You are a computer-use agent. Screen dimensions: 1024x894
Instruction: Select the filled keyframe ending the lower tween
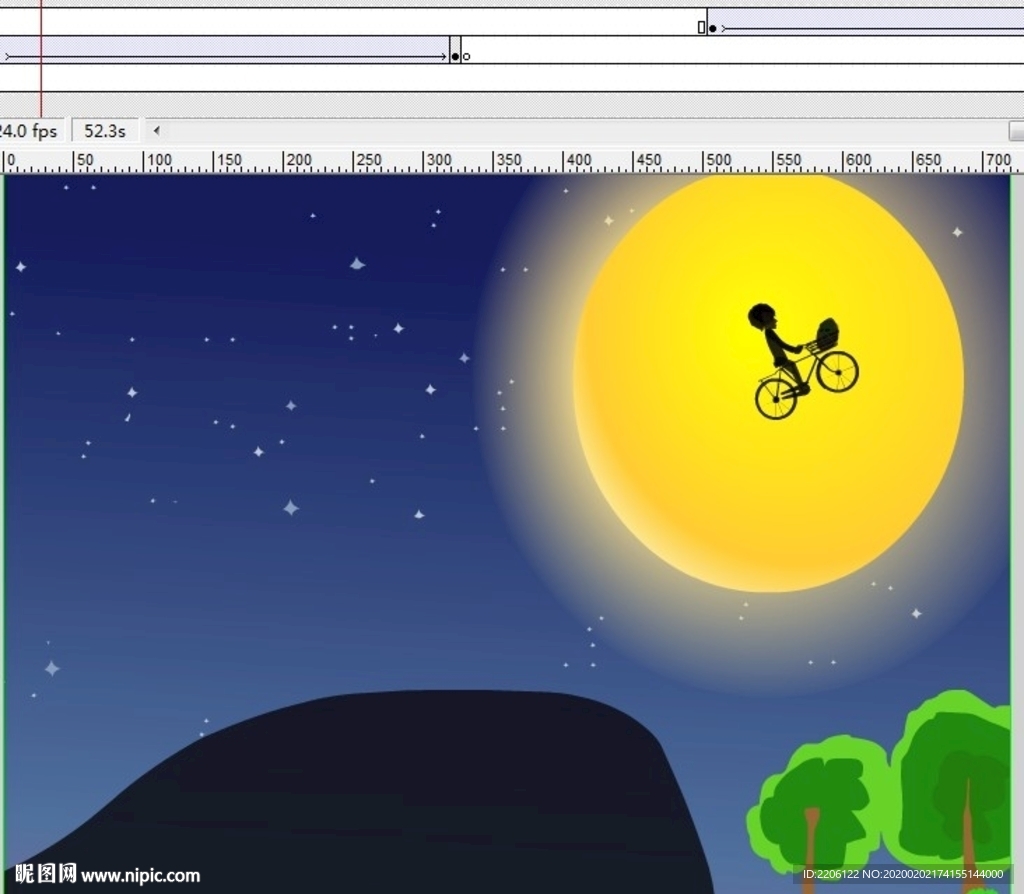click(455, 57)
